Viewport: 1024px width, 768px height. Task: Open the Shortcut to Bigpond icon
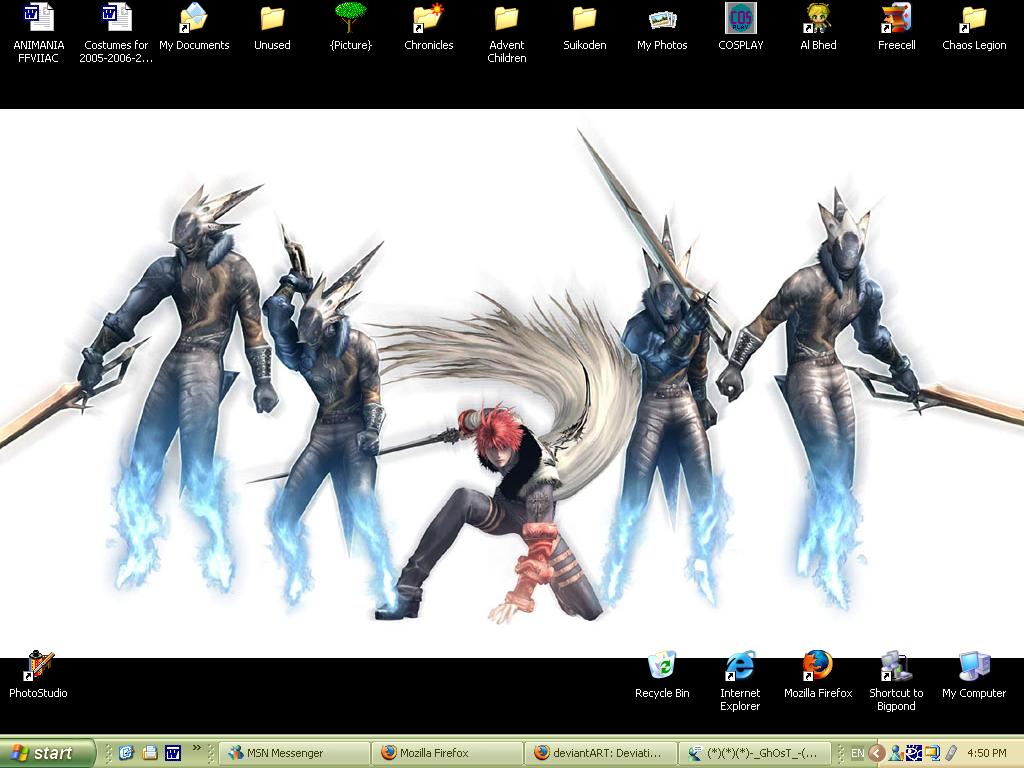[x=895, y=666]
